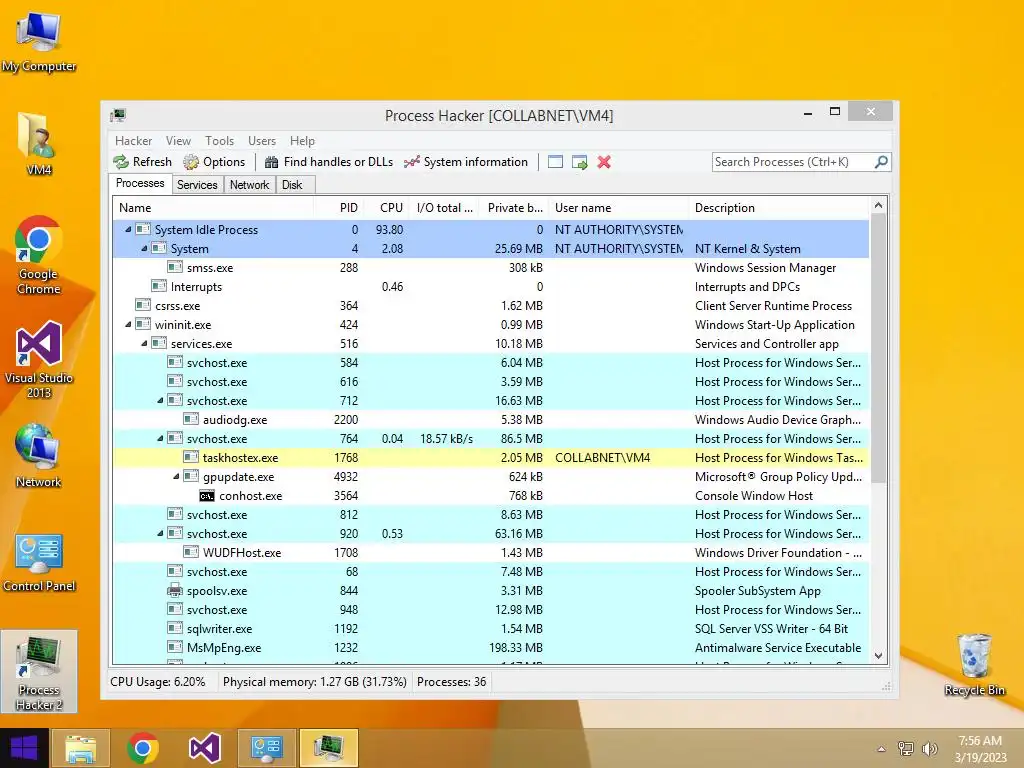
Task: Sort by PID column header
Action: tap(339, 208)
